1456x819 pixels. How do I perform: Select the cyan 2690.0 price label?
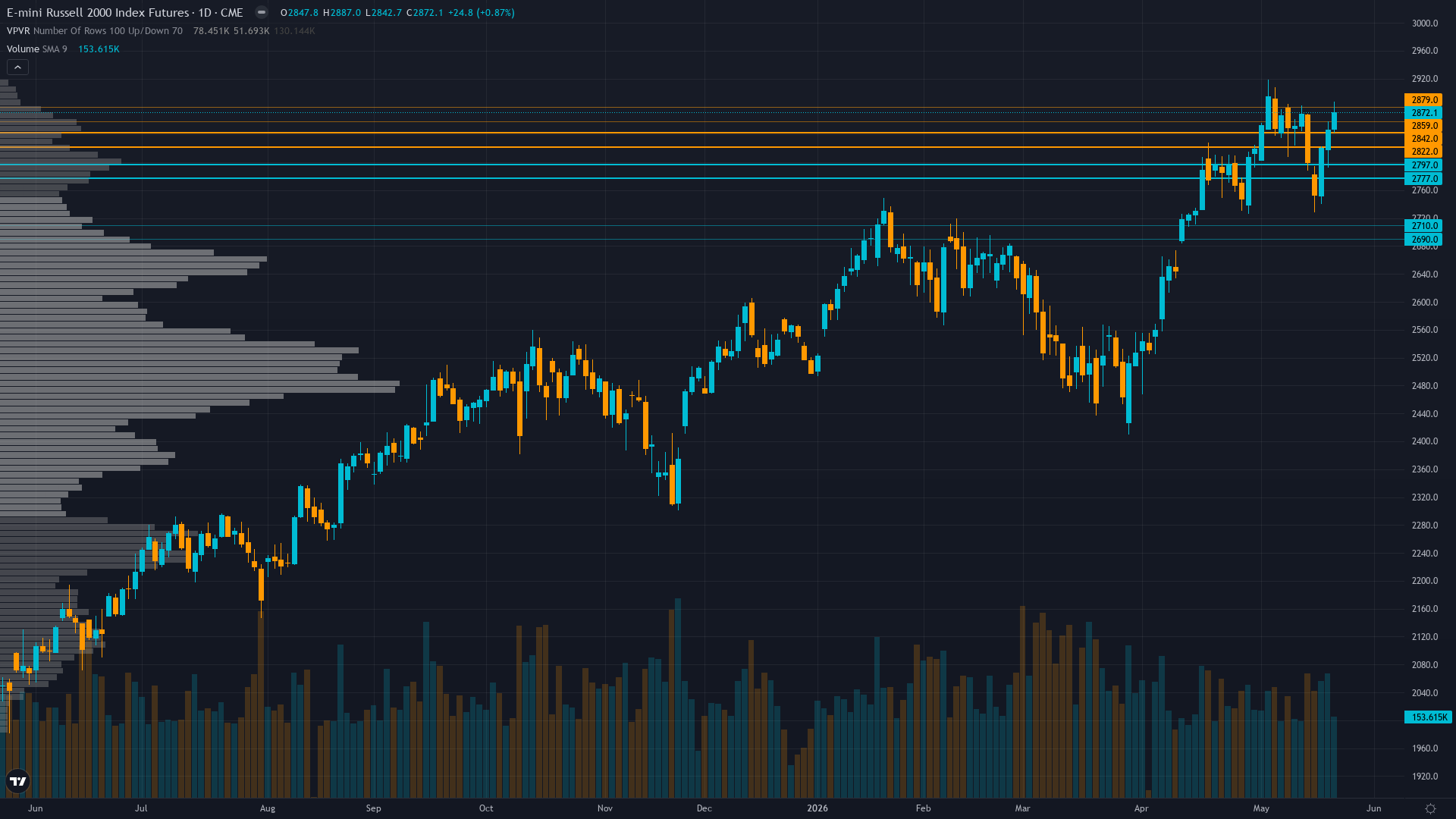[x=1423, y=239]
